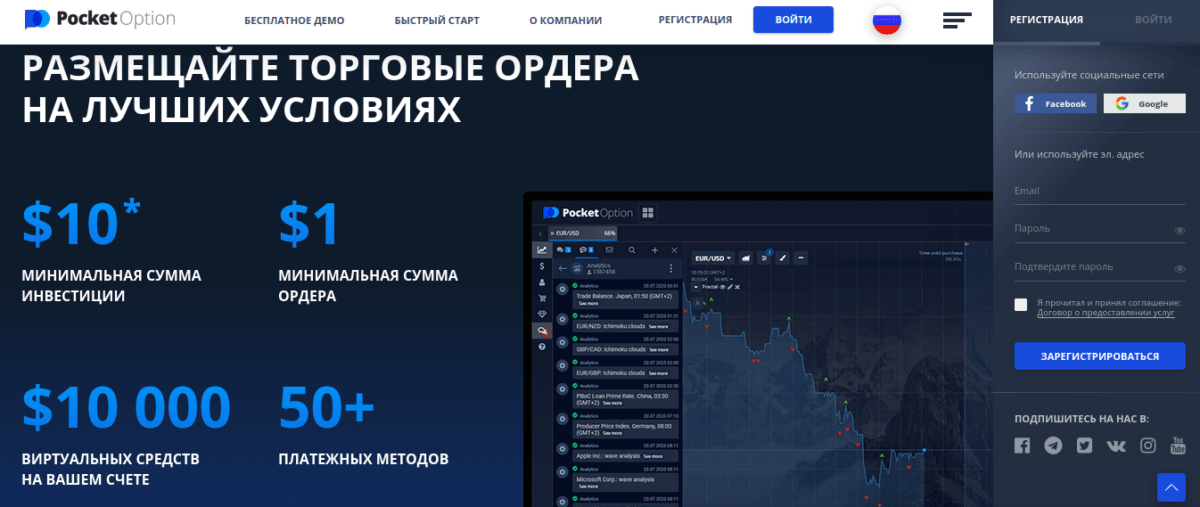
Task: Toggle password visibility eye in Пароль field
Action: 1179,230
